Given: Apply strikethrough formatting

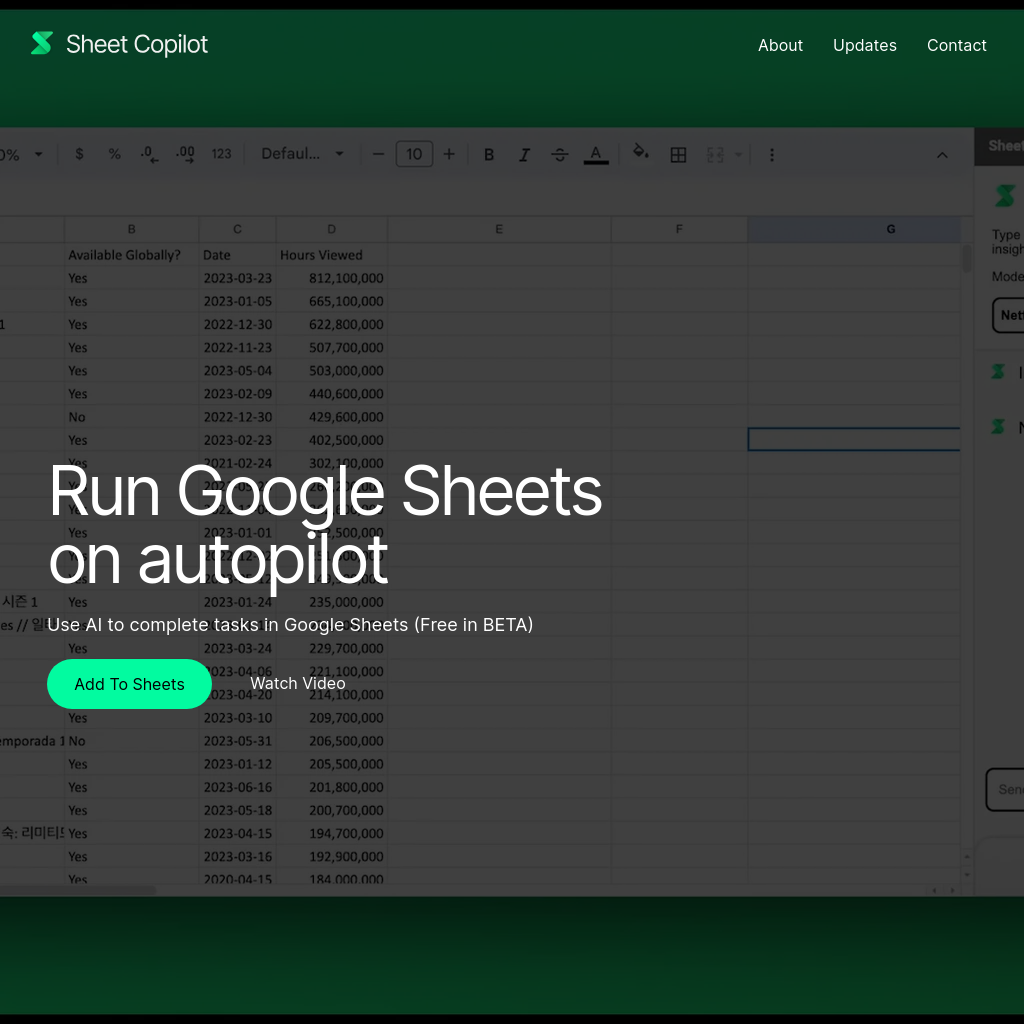Looking at the screenshot, I should click(559, 154).
